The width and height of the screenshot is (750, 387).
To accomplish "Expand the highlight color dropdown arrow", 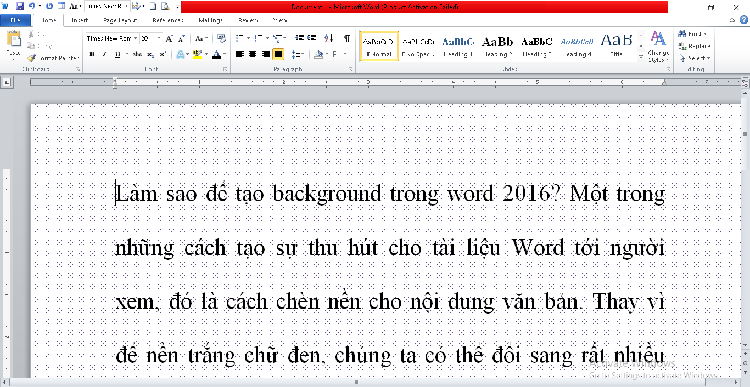I will point(206,54).
